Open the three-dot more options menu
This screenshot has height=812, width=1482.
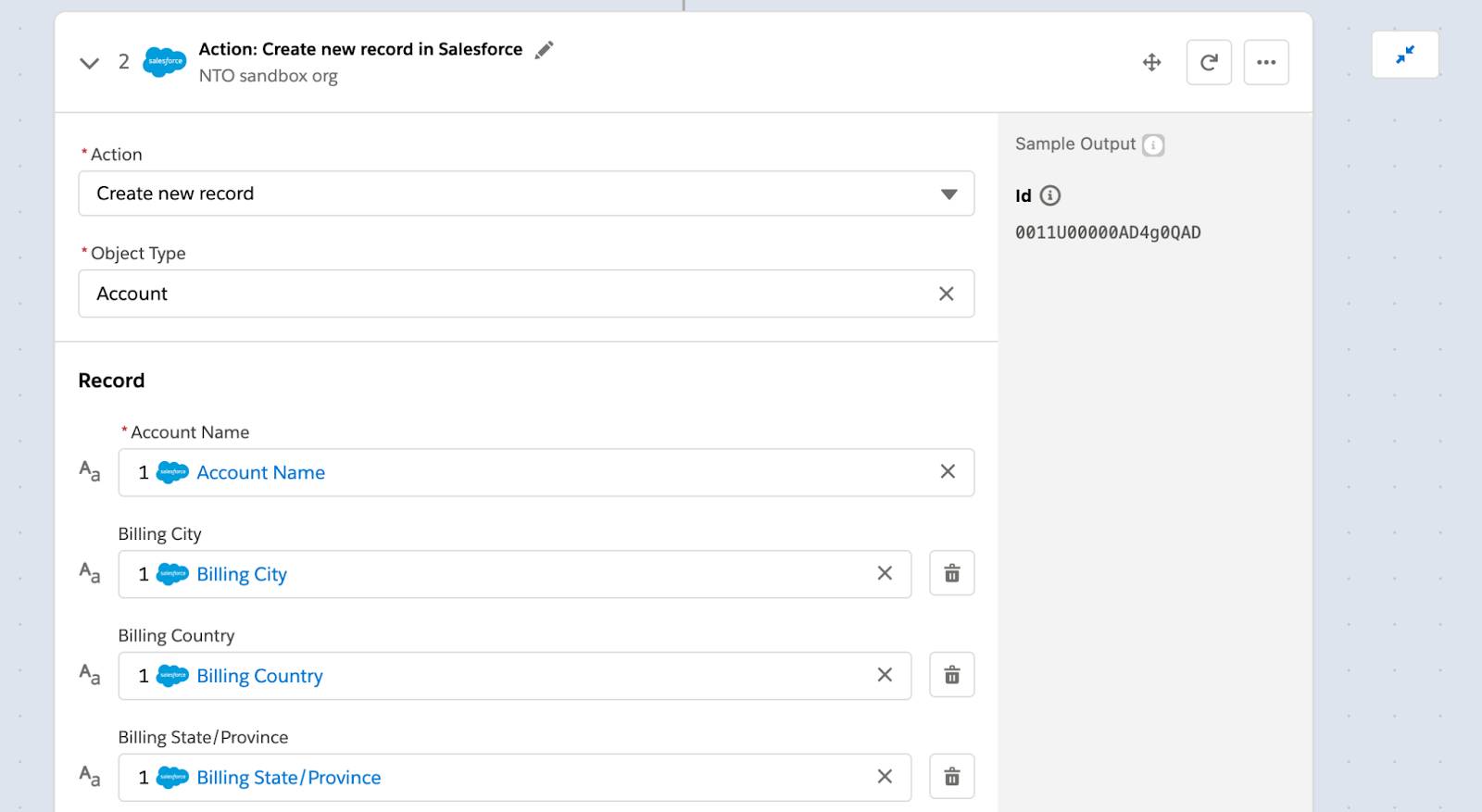coord(1266,63)
